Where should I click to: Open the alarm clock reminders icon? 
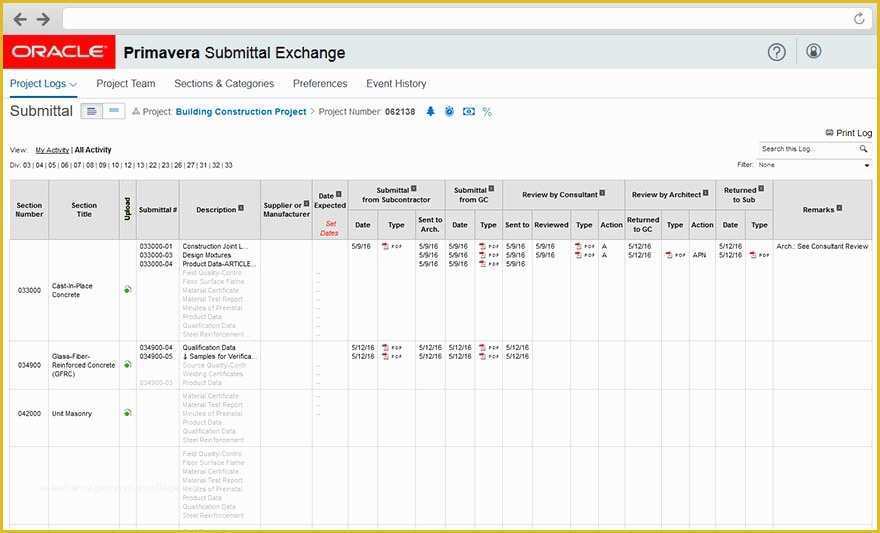pos(449,112)
